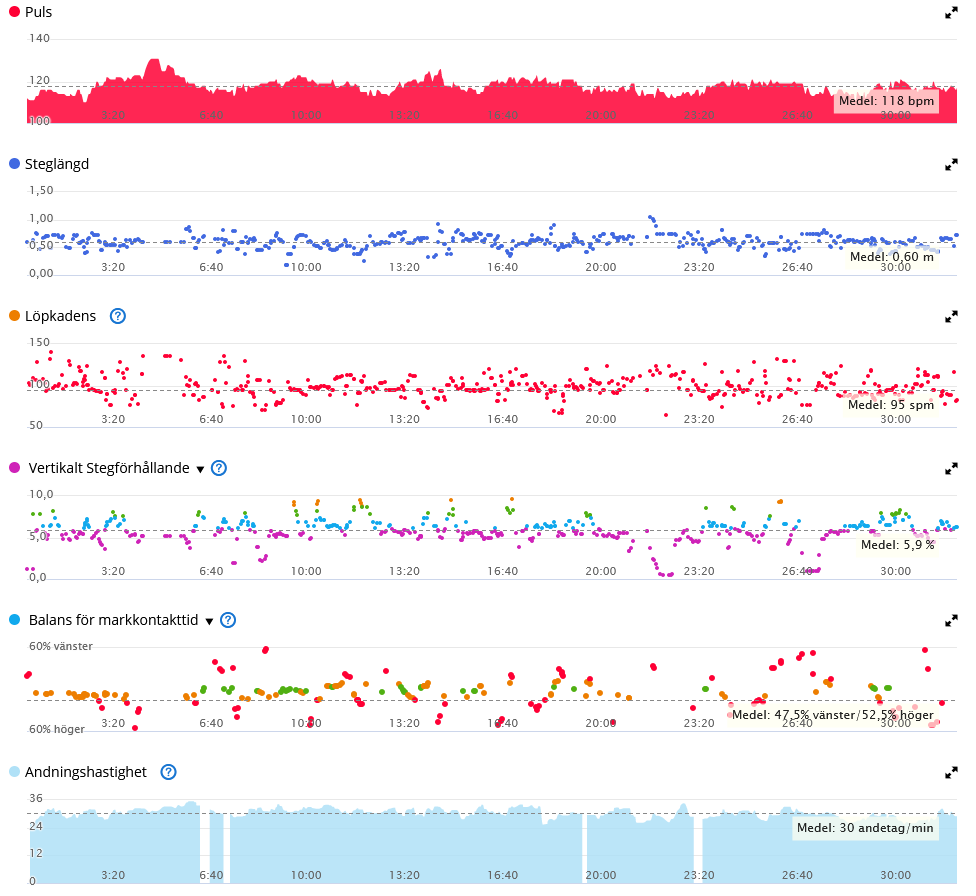Click the 140 axis value on Puls chart
The height and width of the screenshot is (896, 976).
39,39
